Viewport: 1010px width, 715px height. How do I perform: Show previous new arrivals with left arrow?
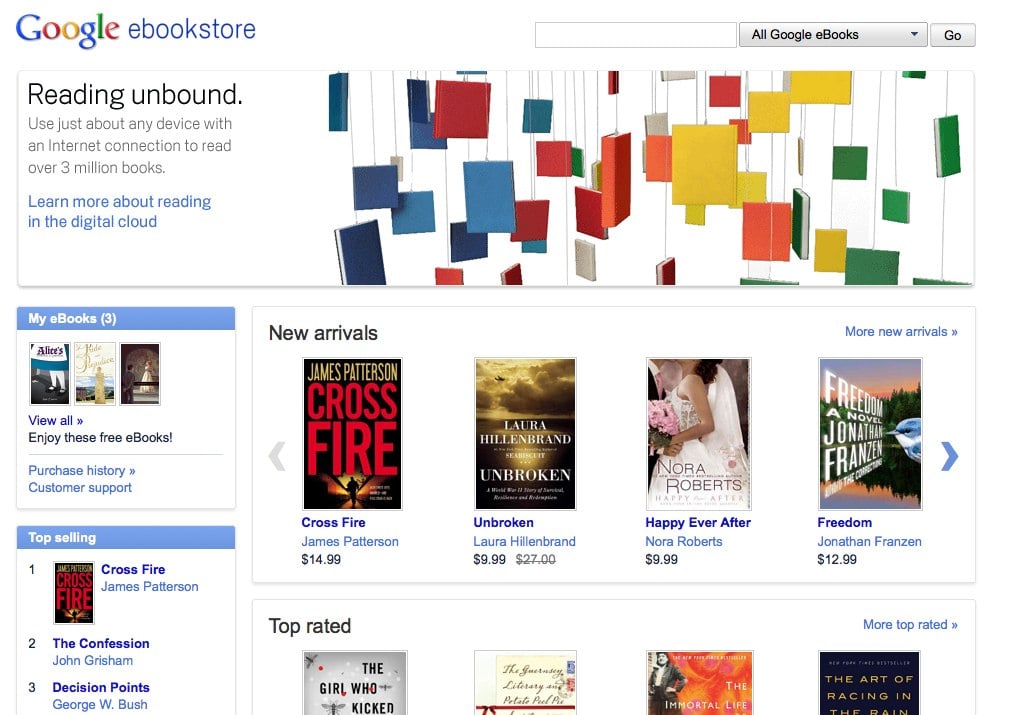(x=277, y=456)
